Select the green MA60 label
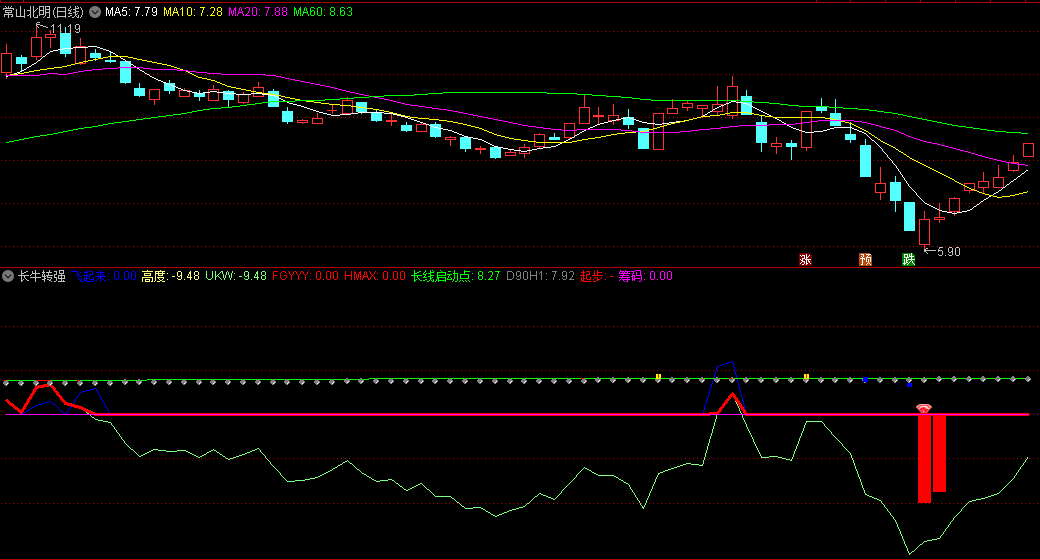1040x560 pixels. pos(323,12)
